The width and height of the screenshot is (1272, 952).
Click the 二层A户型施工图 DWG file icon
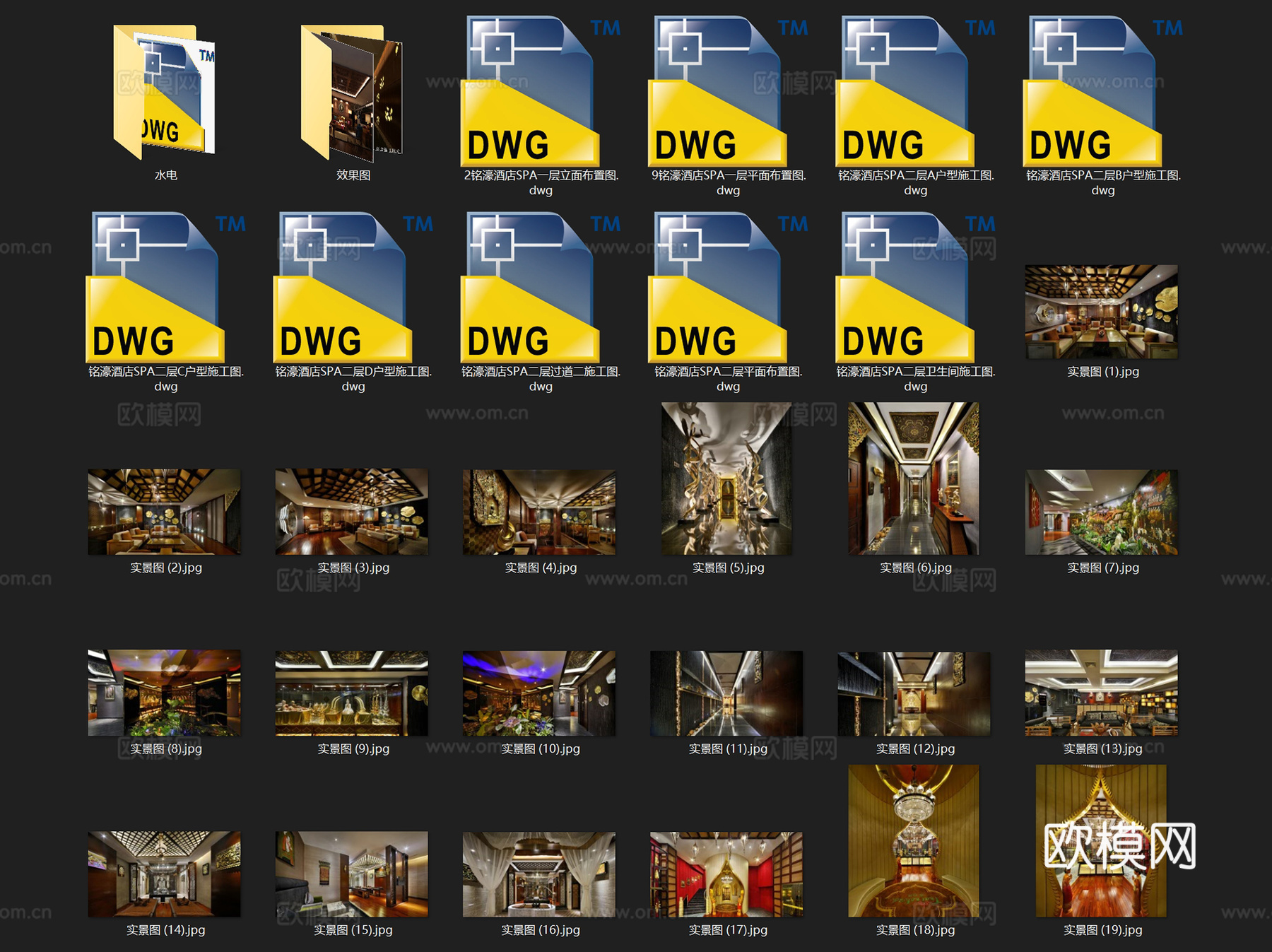915,92
